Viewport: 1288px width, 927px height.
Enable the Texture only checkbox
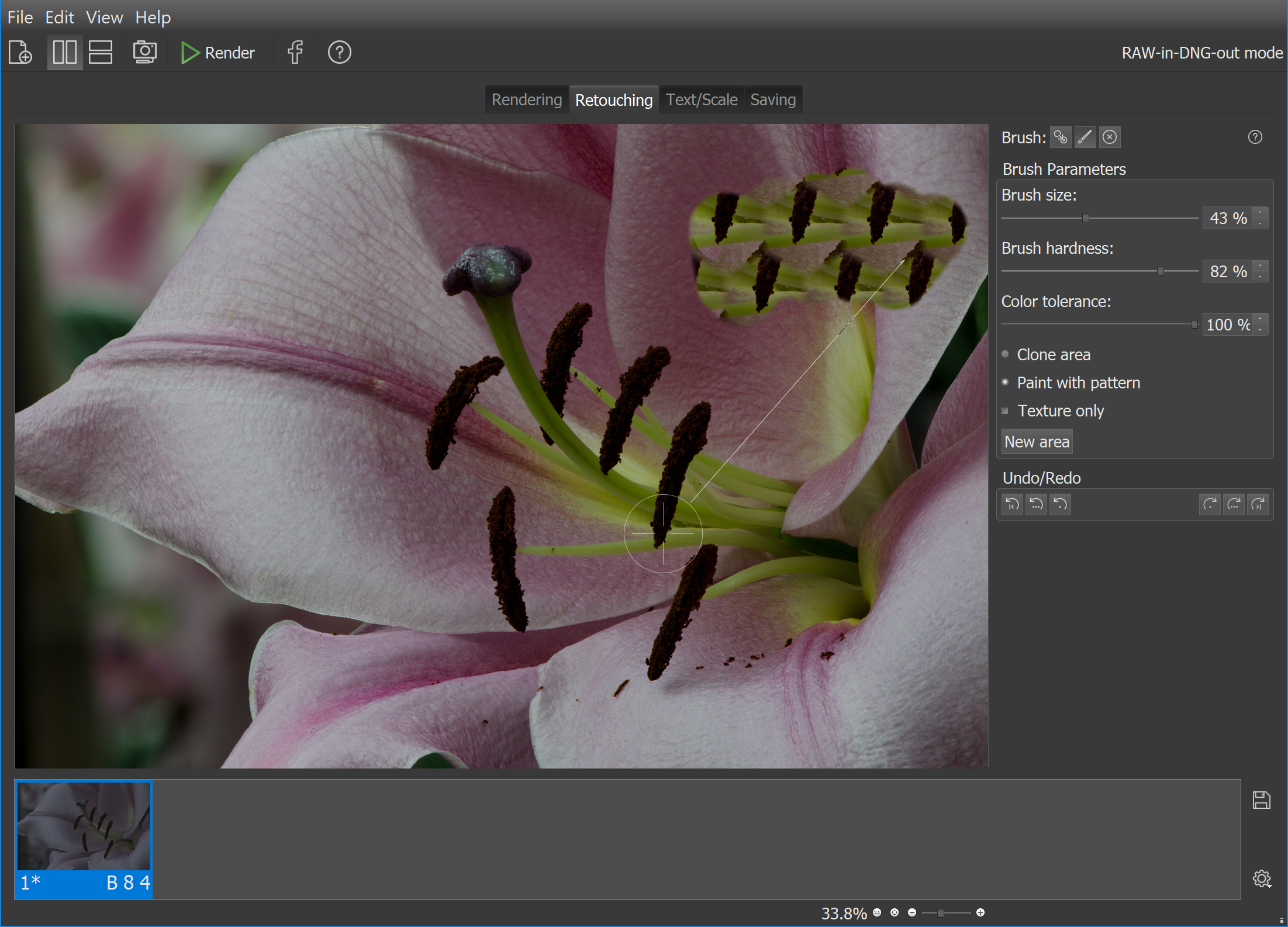pyautogui.click(x=1005, y=411)
